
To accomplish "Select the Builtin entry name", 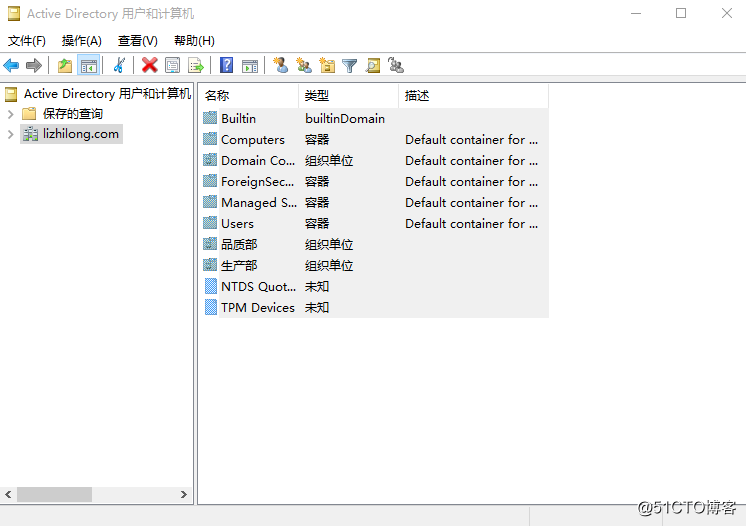I will tap(238, 118).
